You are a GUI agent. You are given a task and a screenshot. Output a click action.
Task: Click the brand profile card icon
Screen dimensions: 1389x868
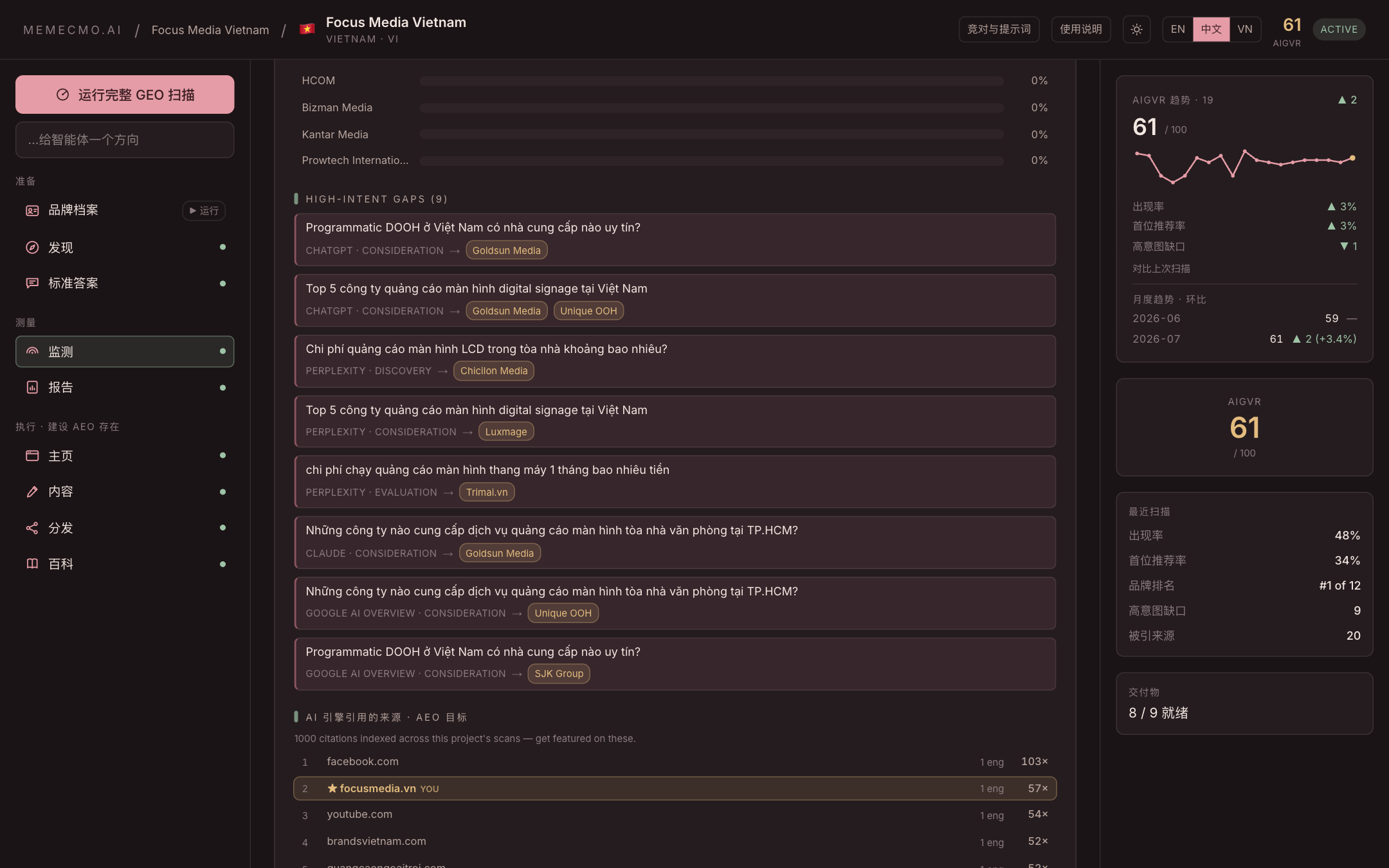click(32, 210)
